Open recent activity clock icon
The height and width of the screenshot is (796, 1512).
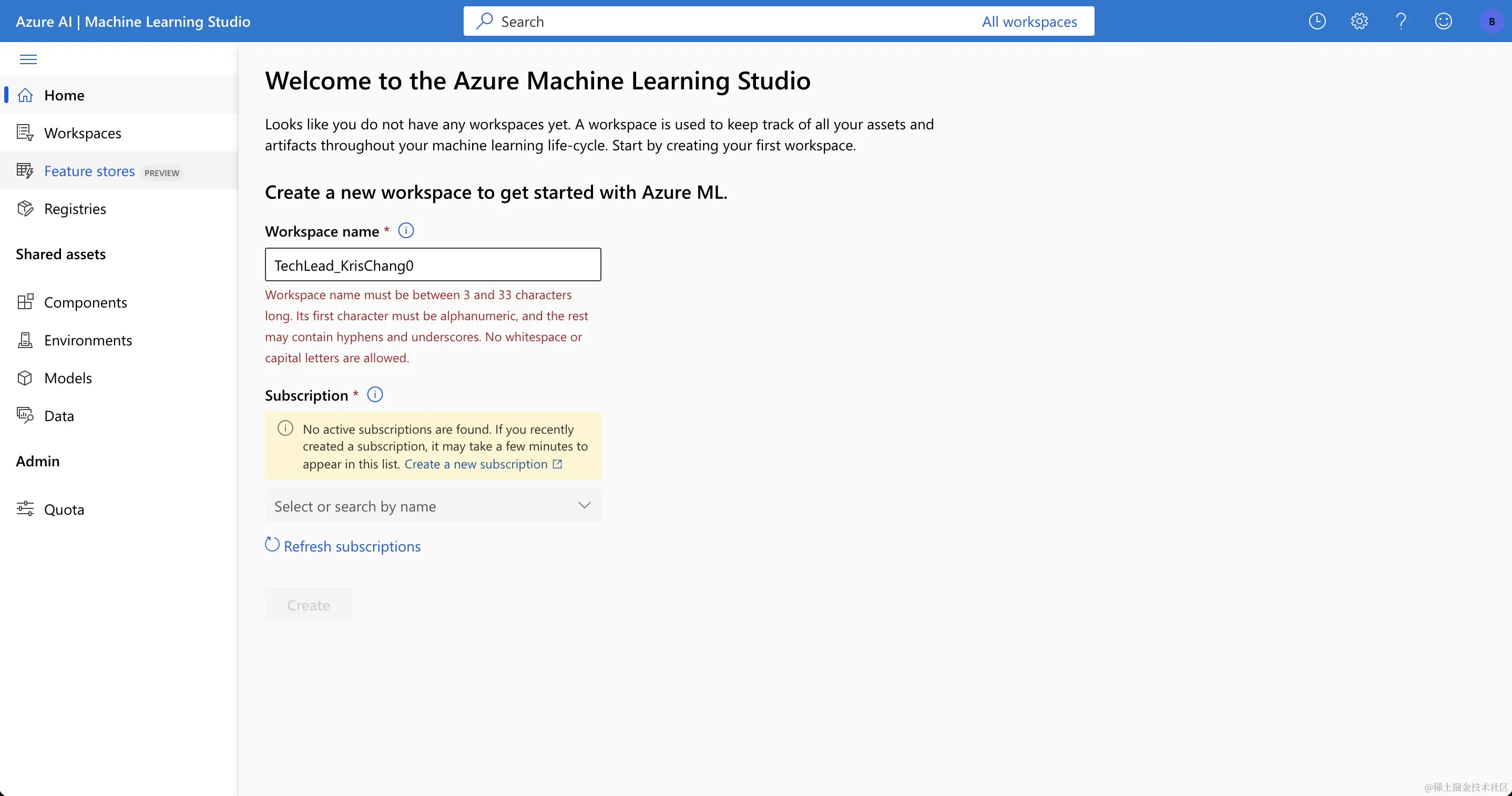[x=1317, y=22]
